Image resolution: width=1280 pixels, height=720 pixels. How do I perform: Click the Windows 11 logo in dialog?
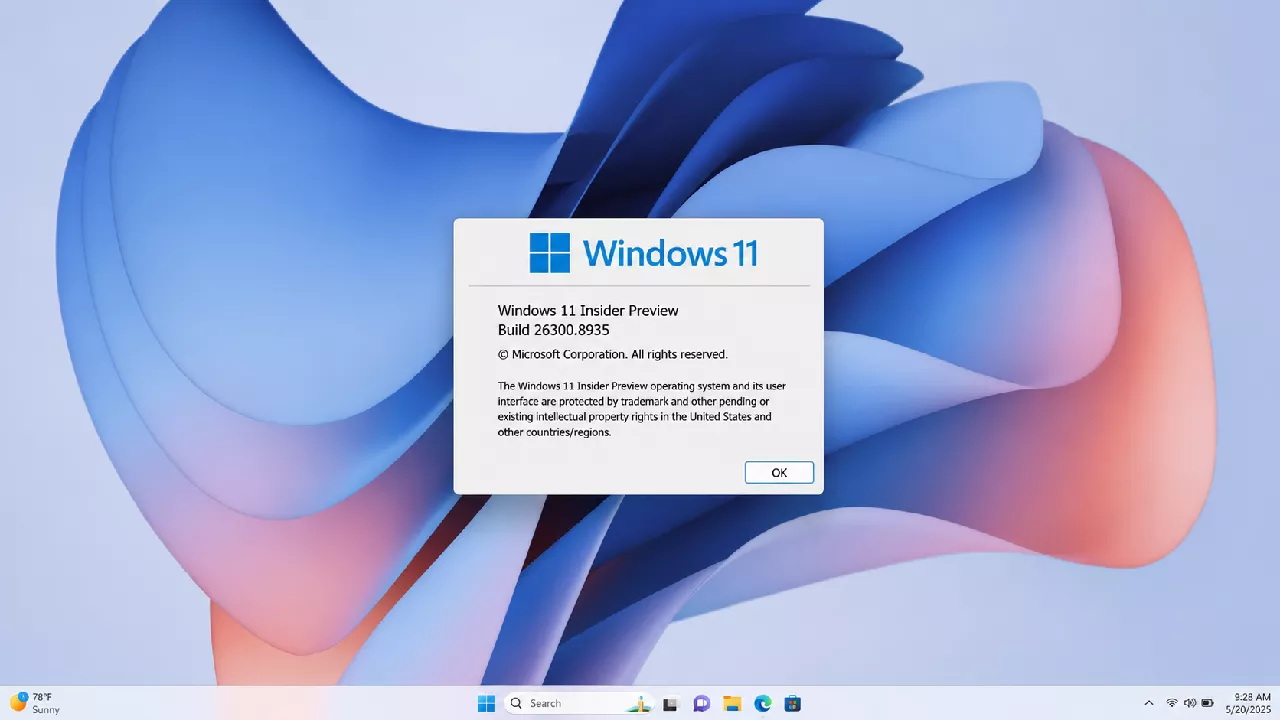point(643,253)
